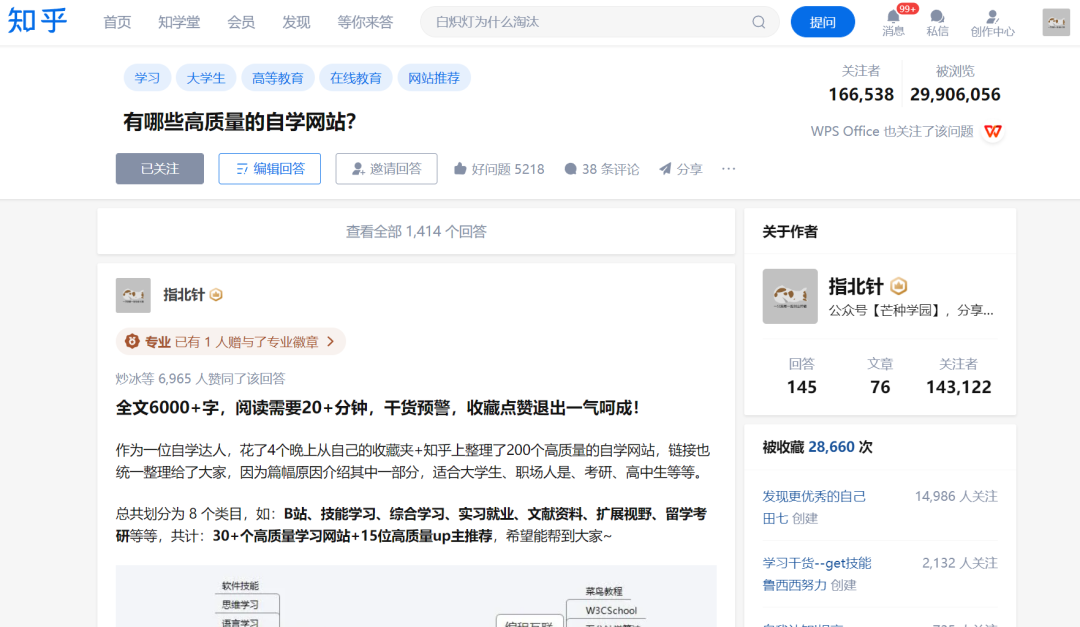Click the blue 提问 button
The height and width of the screenshot is (627, 1080).
point(822,22)
